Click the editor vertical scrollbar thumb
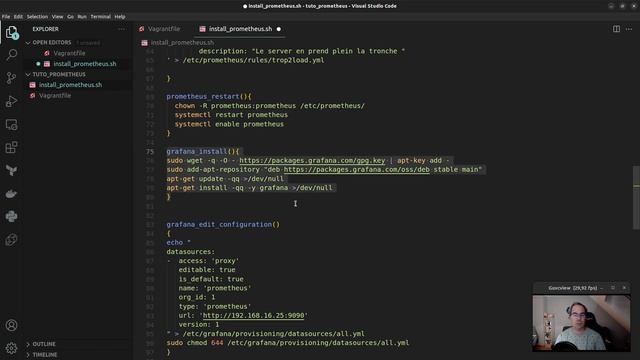 point(636,198)
